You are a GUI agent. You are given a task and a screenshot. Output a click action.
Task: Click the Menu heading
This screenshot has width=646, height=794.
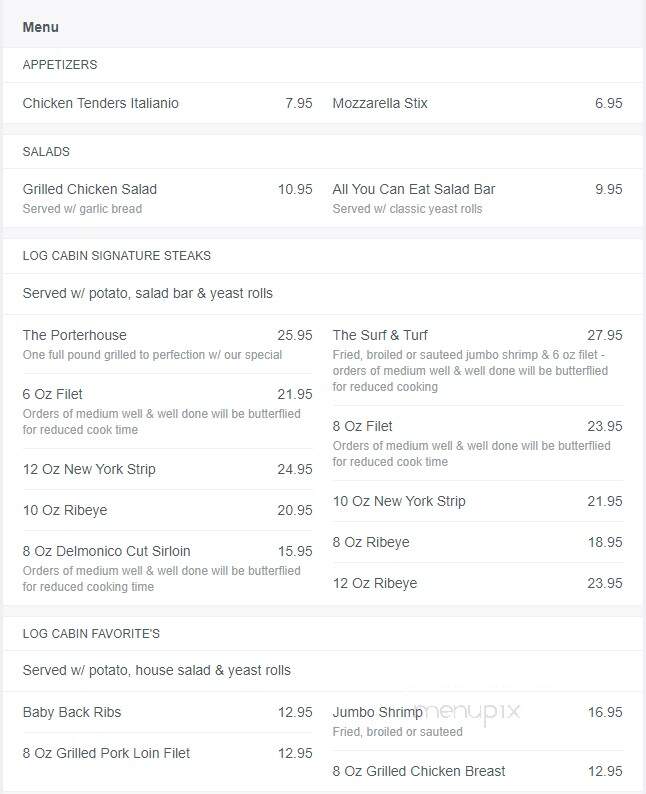click(x=41, y=27)
